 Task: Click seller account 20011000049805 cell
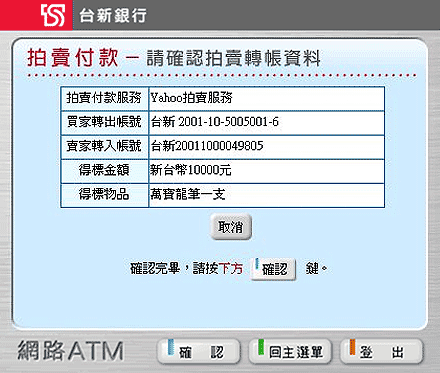pyautogui.click(x=266, y=147)
